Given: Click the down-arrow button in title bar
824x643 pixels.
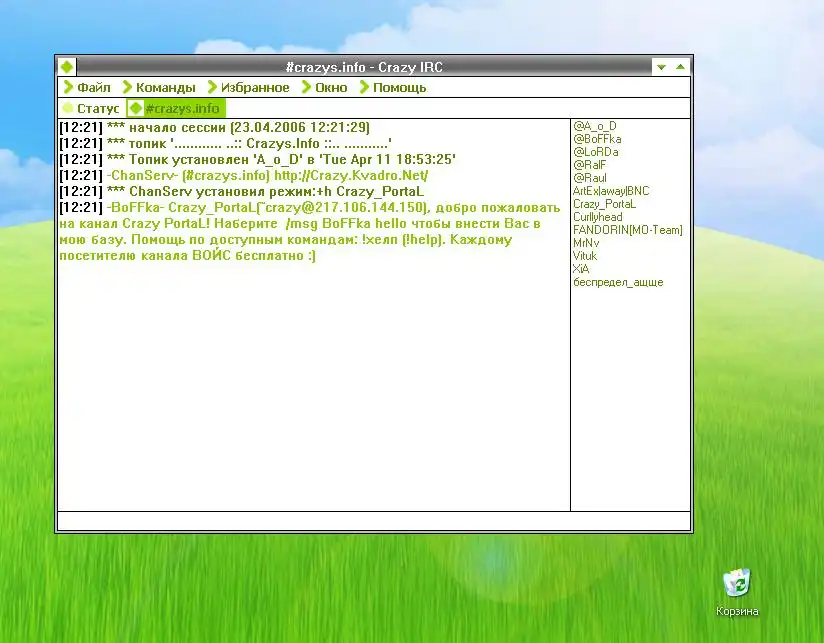Looking at the screenshot, I should pos(661,67).
